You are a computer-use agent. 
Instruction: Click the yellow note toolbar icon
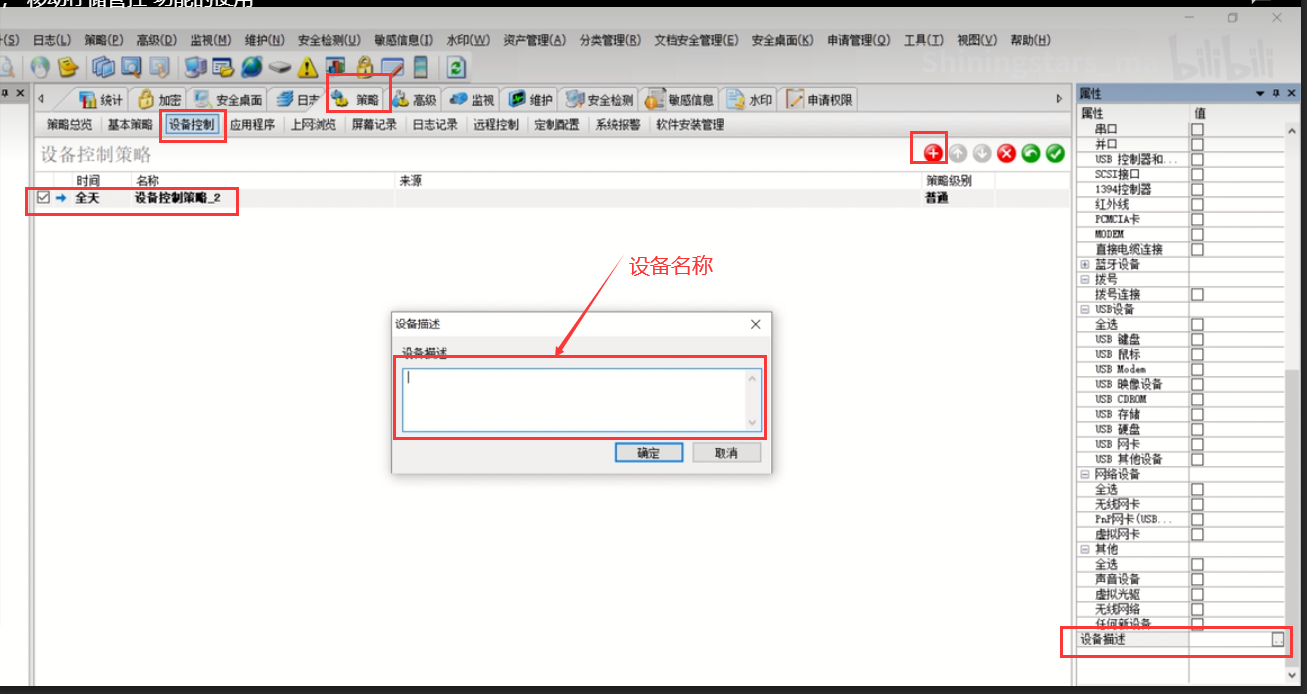tap(68, 67)
